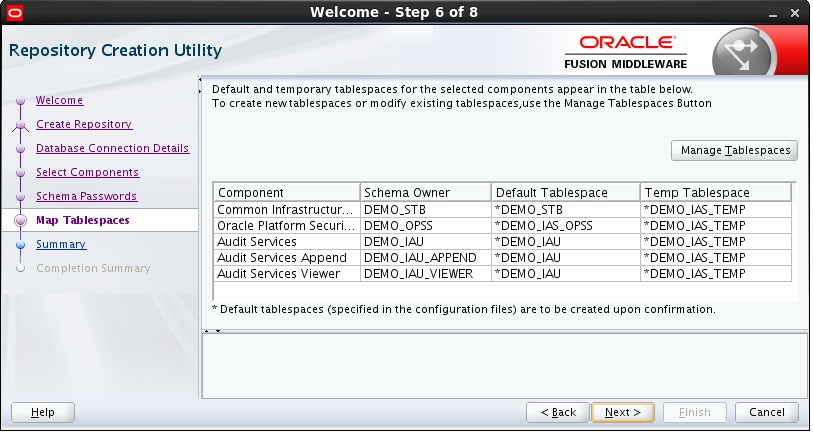Open default tablespace for Audit Services row
Viewport: 813px width, 433px height.
click(566, 242)
